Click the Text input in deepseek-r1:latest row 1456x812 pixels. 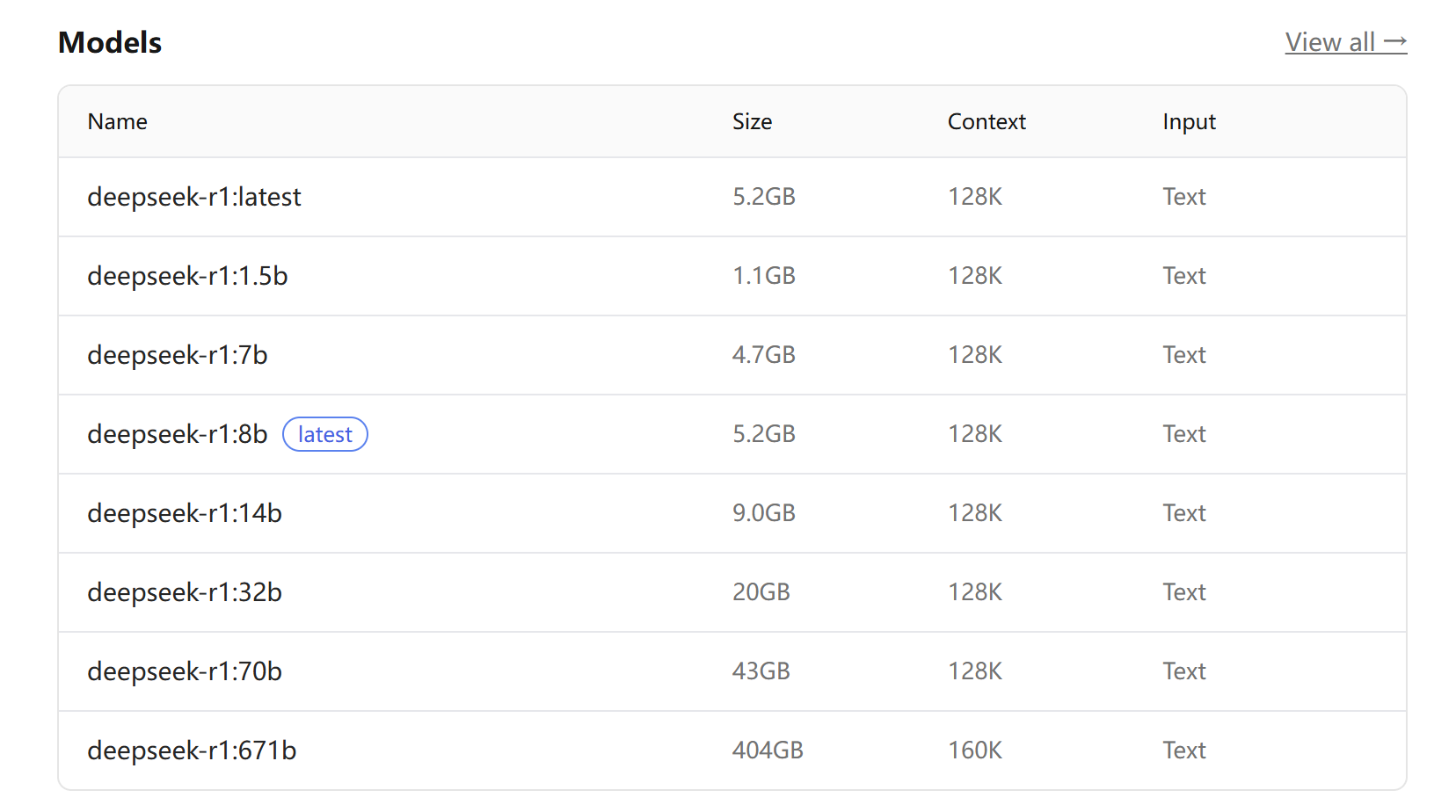(x=1184, y=197)
